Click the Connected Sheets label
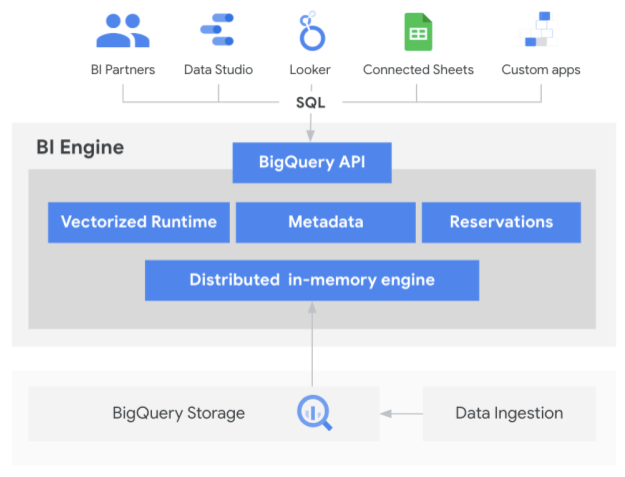The image size is (625, 477). click(418, 70)
